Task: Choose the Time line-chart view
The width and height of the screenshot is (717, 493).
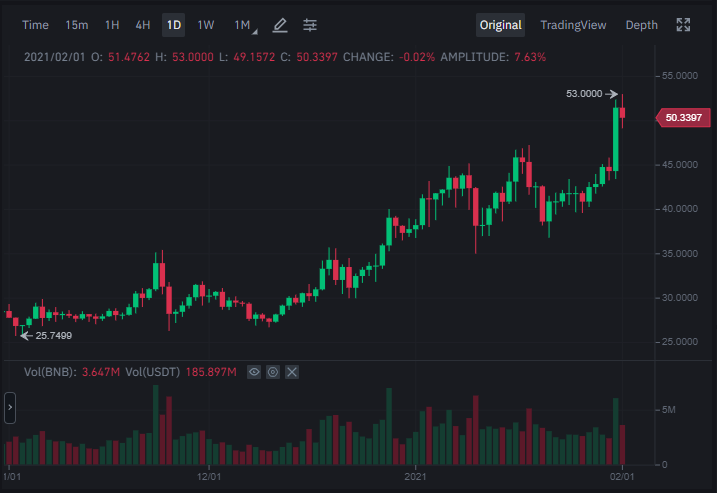Action: 35,25
